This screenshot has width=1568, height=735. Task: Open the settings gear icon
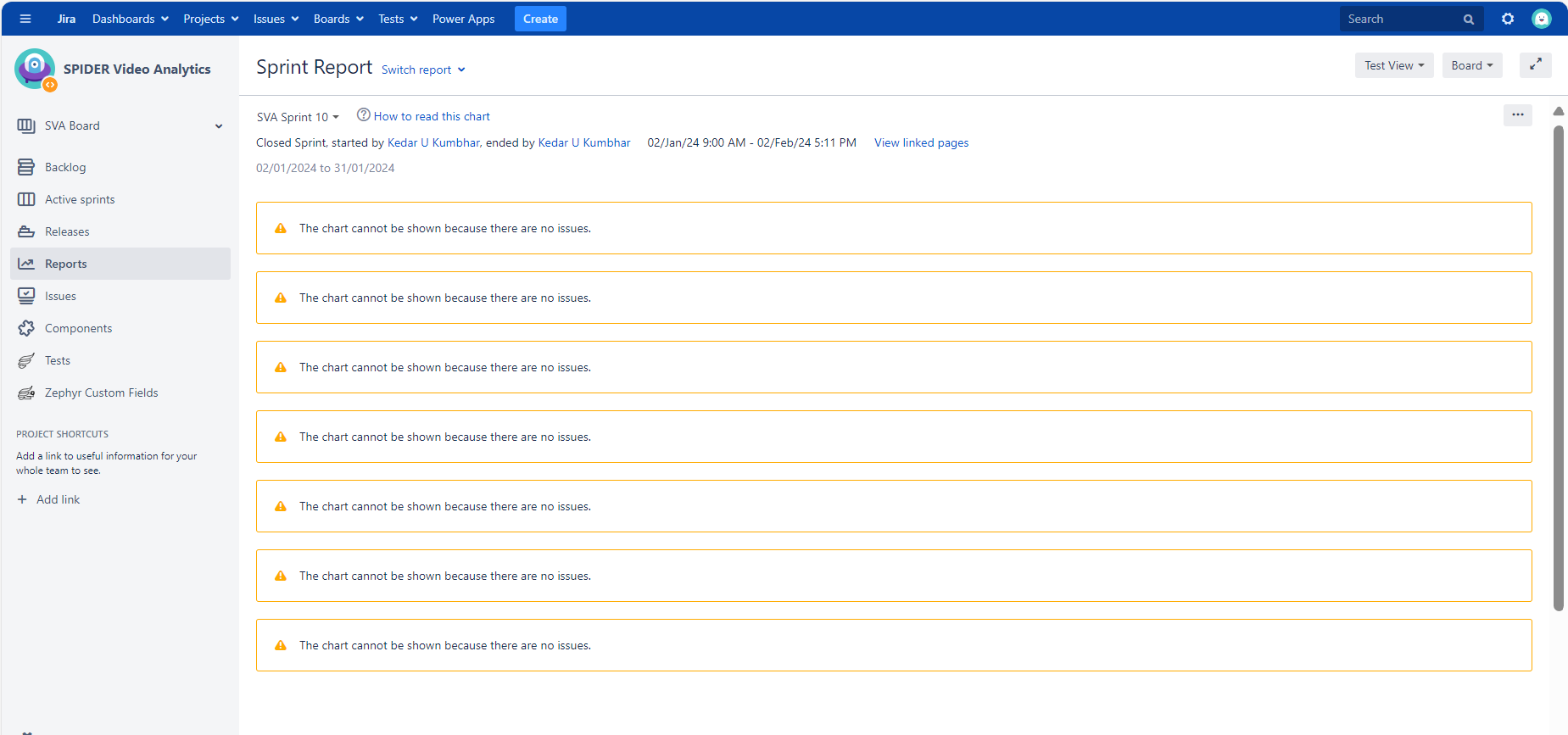[x=1508, y=19]
